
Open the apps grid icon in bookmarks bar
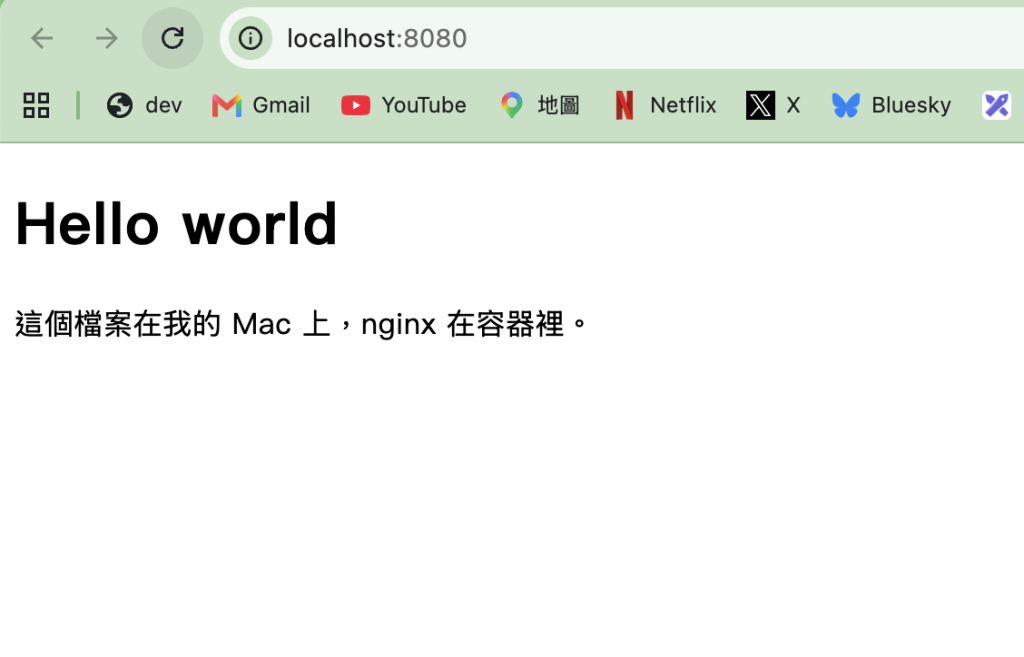[x=36, y=105]
